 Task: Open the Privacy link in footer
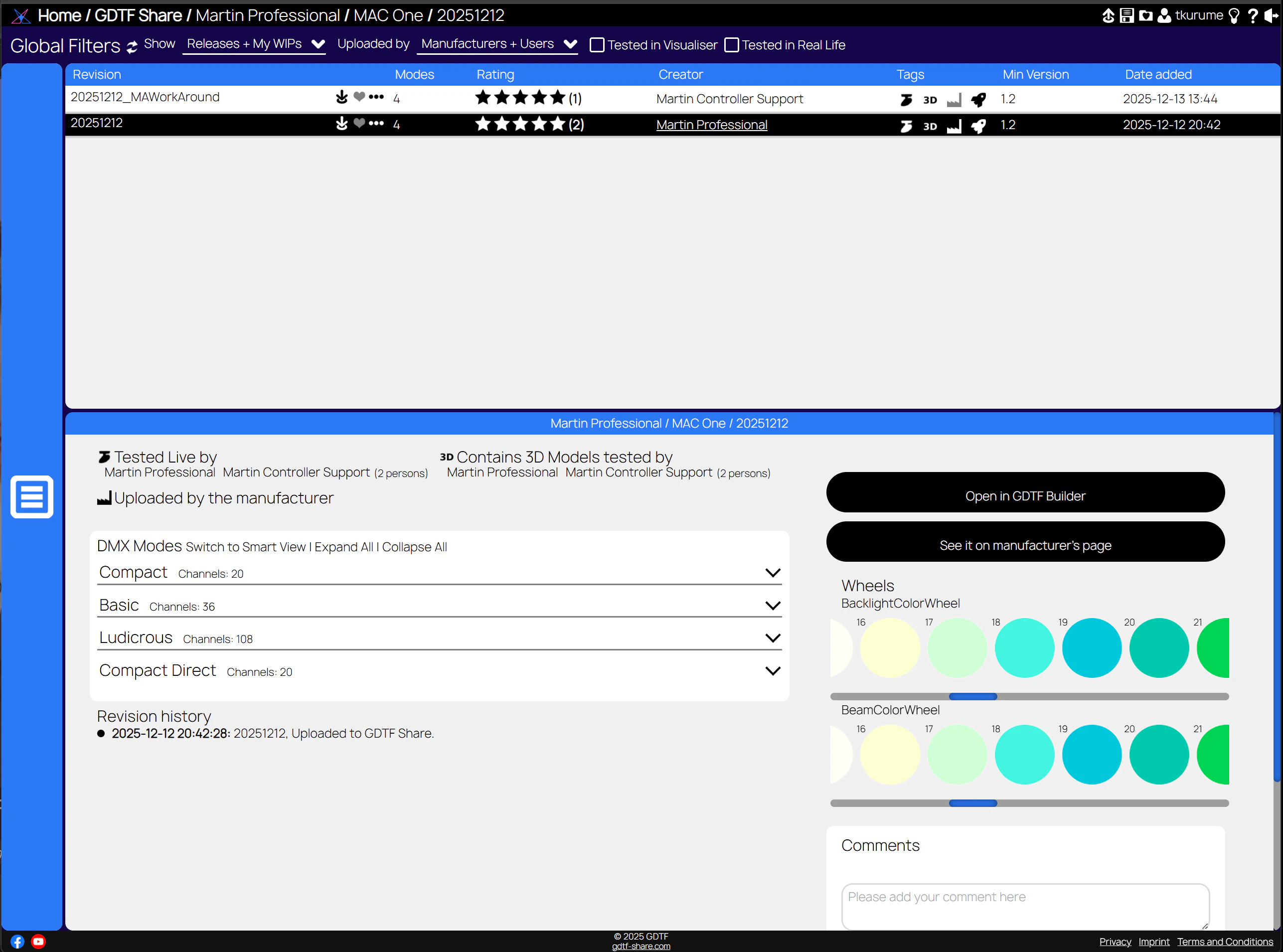1115,942
